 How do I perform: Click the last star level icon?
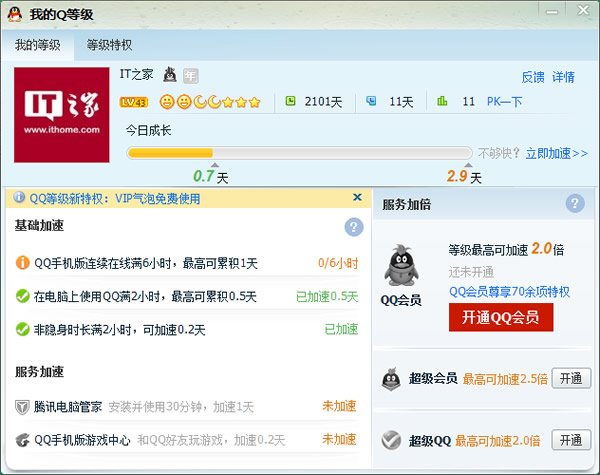coord(254,102)
